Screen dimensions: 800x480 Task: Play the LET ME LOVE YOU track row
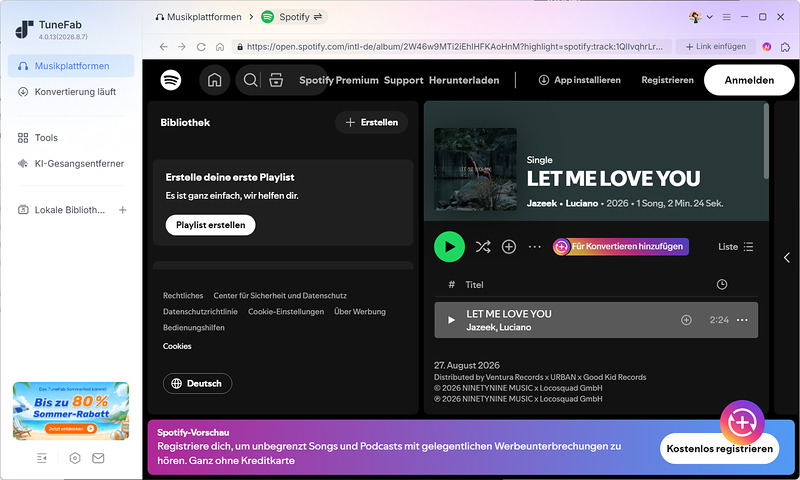pos(451,320)
